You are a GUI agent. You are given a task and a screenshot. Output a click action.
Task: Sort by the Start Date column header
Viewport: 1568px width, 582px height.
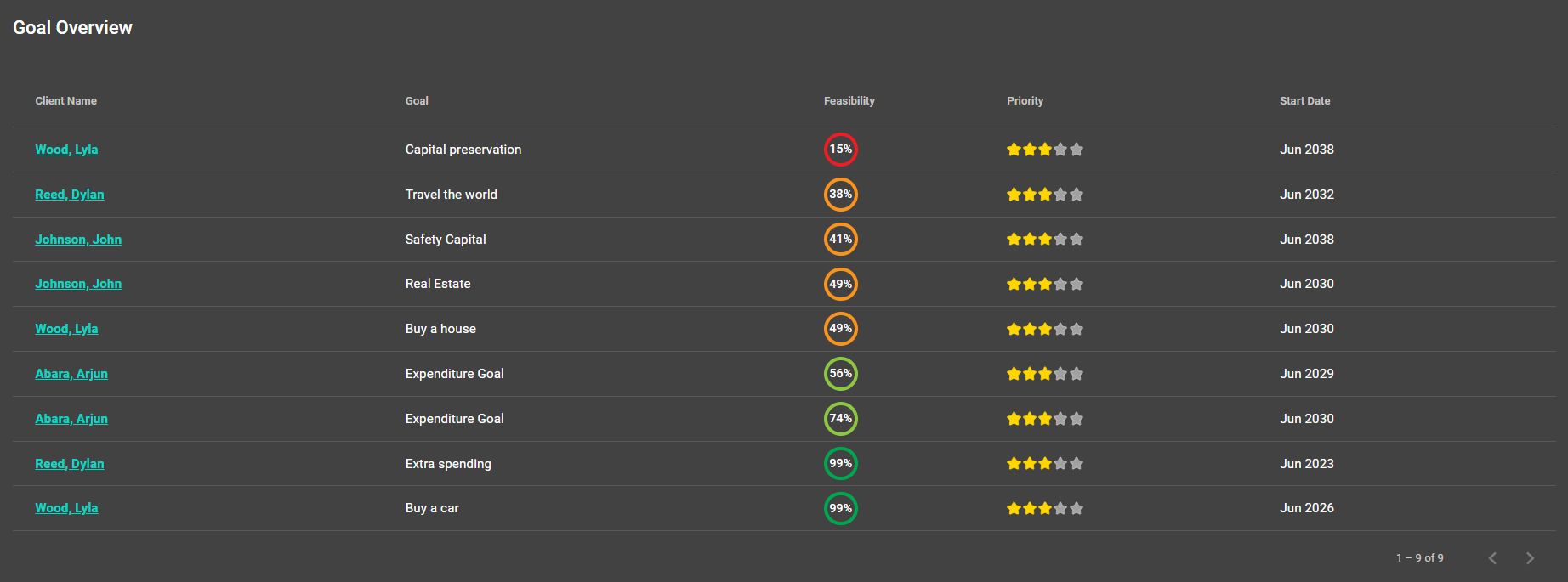1304,100
